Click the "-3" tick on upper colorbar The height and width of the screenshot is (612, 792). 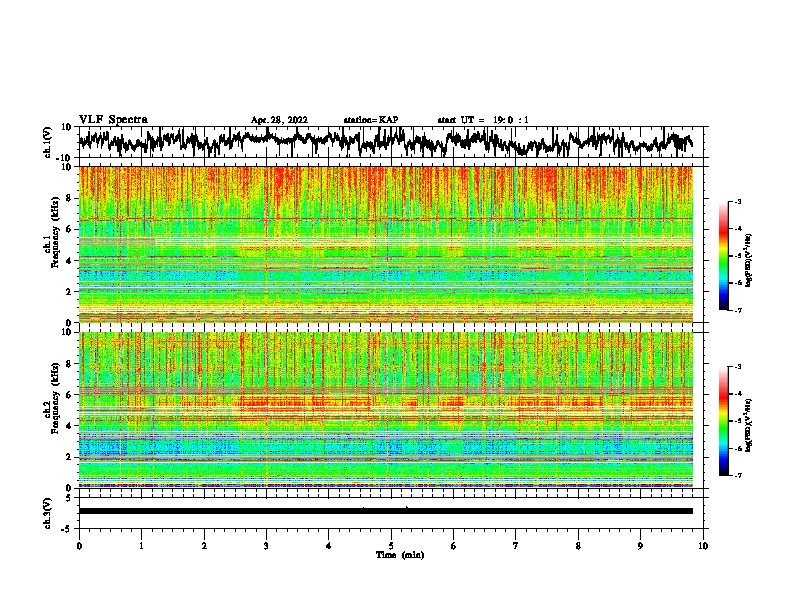pyautogui.click(x=737, y=201)
